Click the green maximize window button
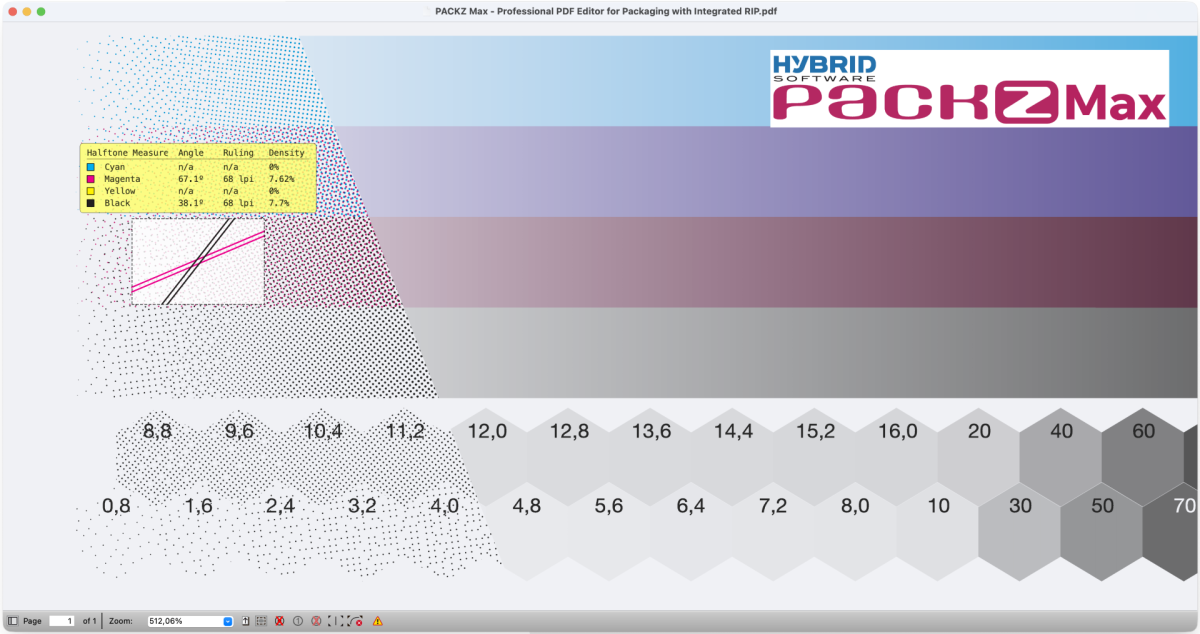Image resolution: width=1200 pixels, height=634 pixels. pos(41,10)
